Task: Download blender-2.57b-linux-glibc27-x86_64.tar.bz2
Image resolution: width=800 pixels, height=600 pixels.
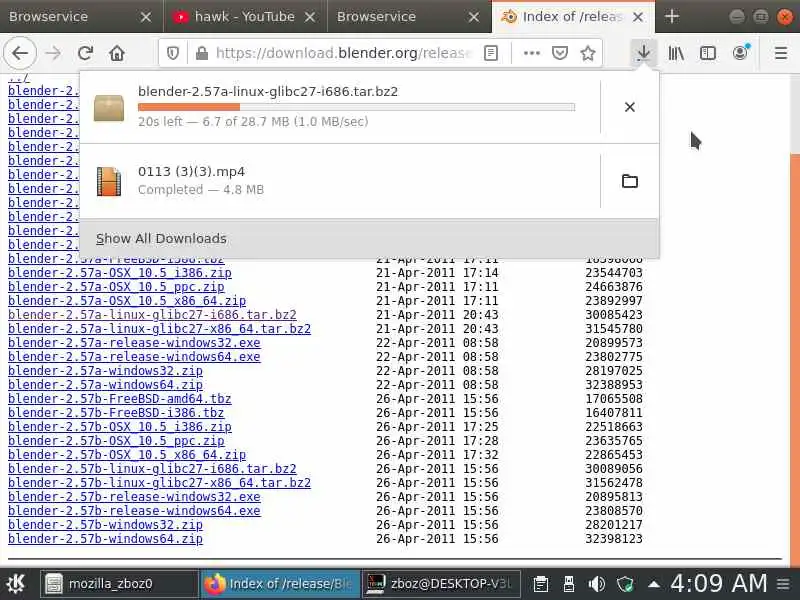Action: pos(159,483)
